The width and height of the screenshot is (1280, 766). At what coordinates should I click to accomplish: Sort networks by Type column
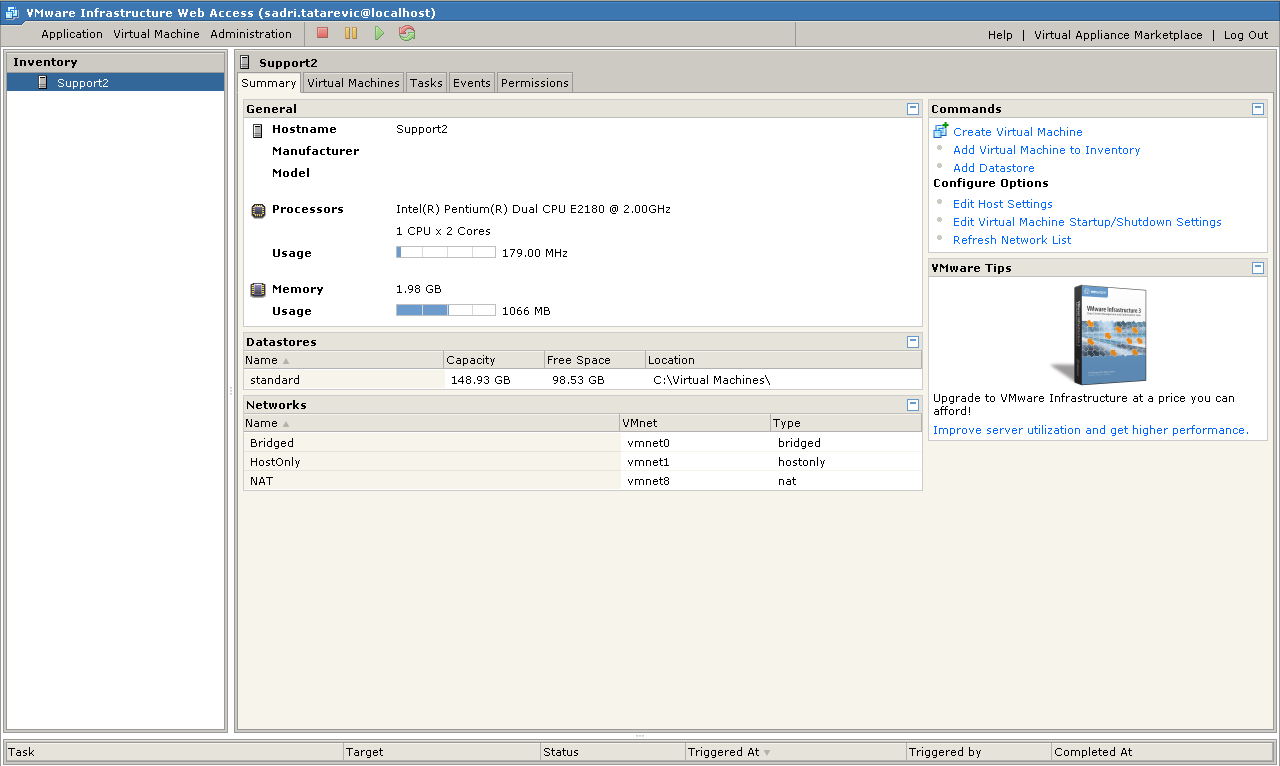(x=846, y=423)
